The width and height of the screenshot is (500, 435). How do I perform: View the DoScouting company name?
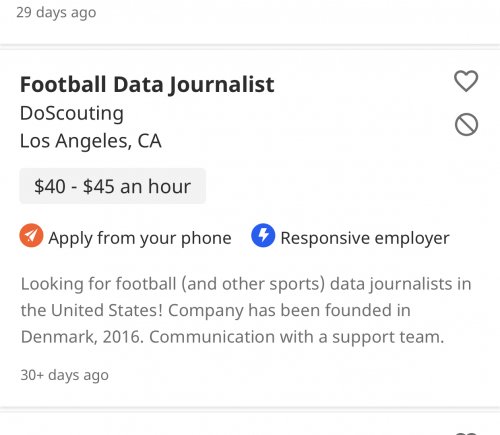click(72, 113)
